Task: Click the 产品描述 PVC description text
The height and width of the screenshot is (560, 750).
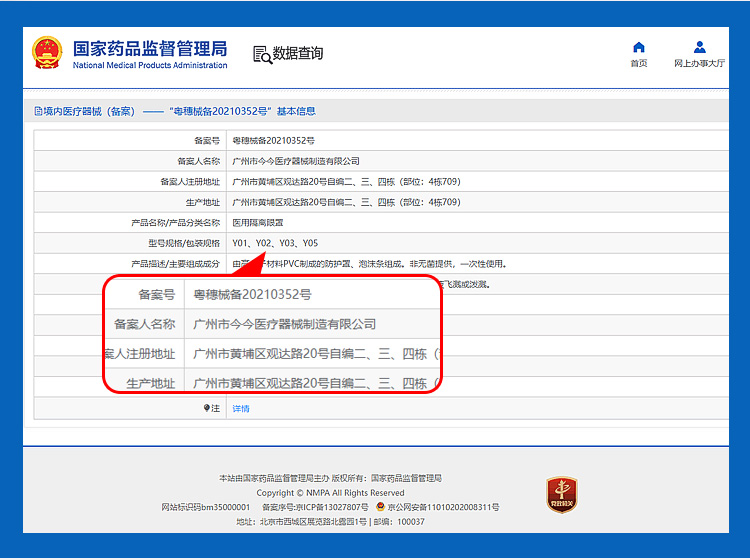Action: click(369, 264)
